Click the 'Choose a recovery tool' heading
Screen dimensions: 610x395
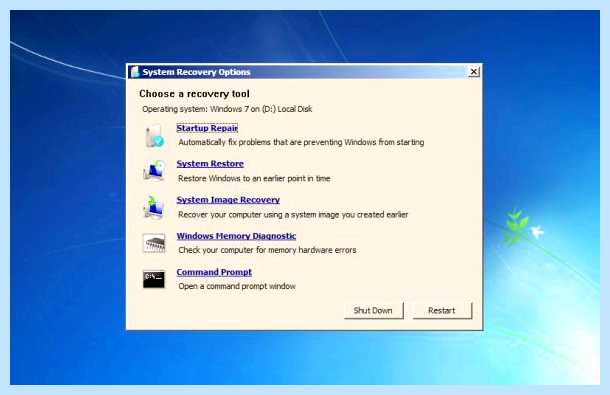[194, 94]
